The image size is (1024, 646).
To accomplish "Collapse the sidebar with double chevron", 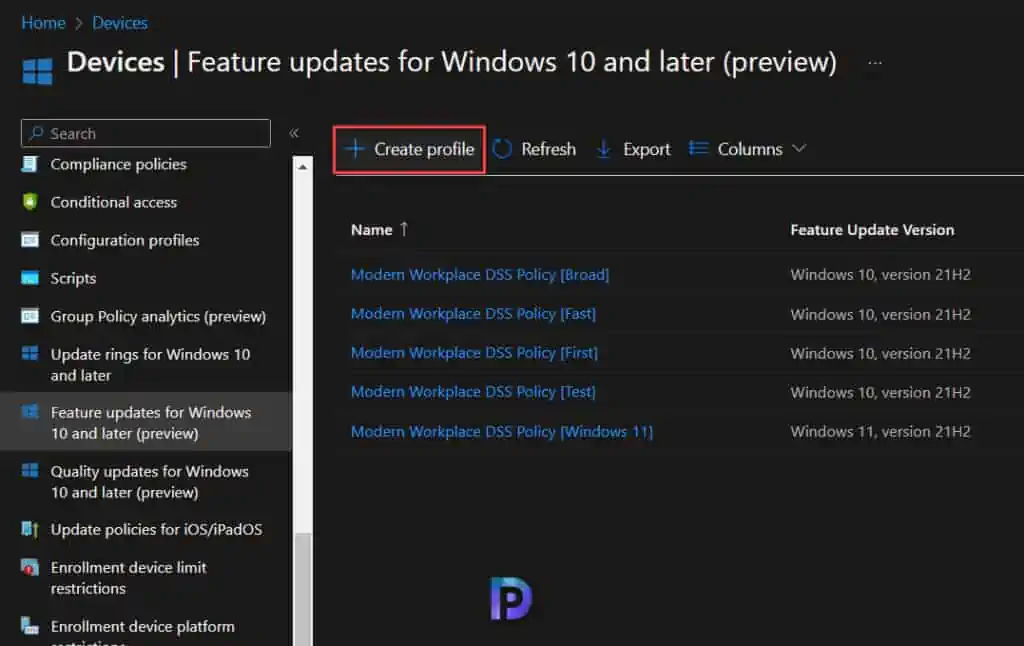I will point(294,133).
